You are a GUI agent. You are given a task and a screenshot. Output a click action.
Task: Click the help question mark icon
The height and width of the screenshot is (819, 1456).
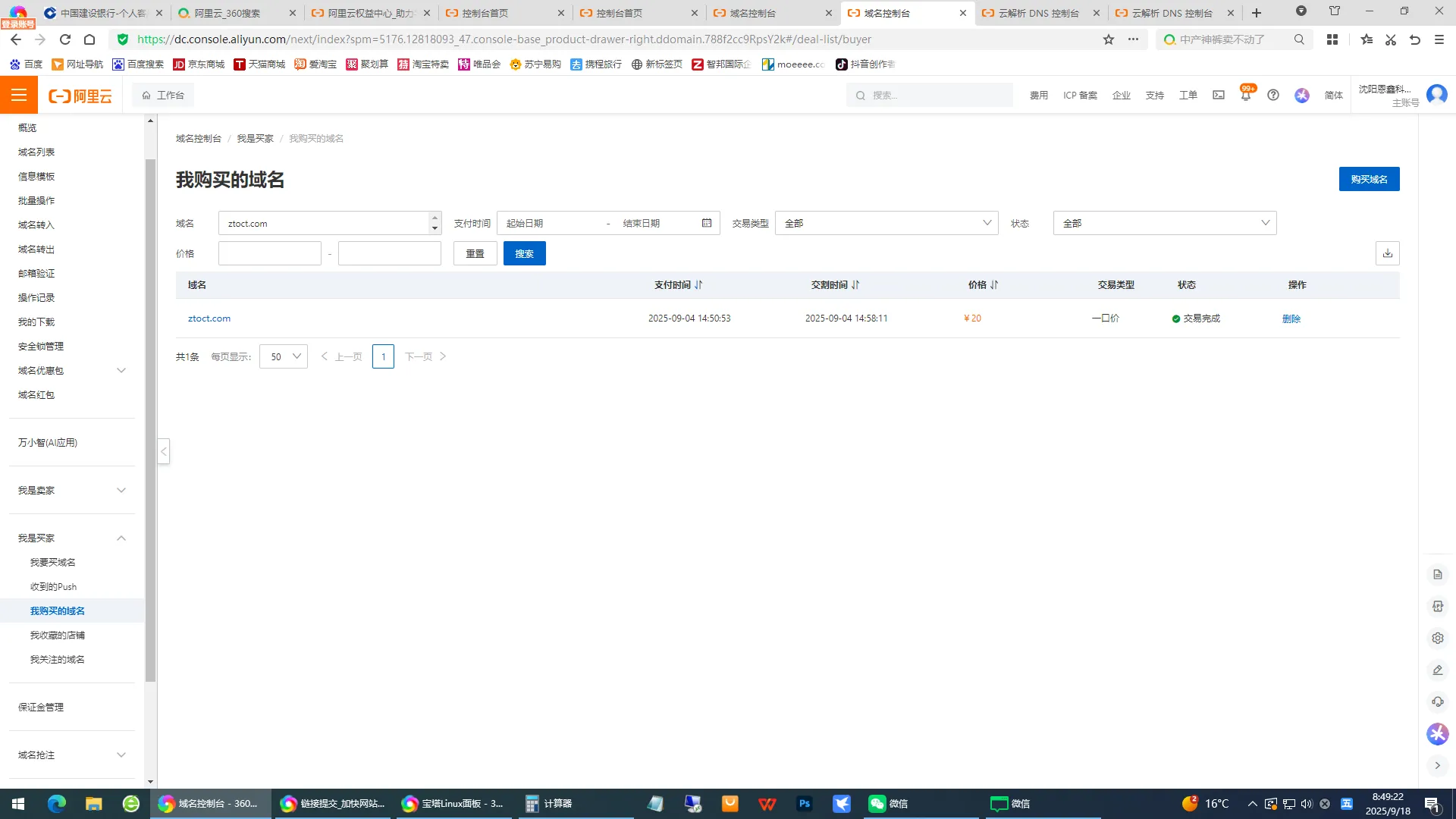click(1273, 96)
